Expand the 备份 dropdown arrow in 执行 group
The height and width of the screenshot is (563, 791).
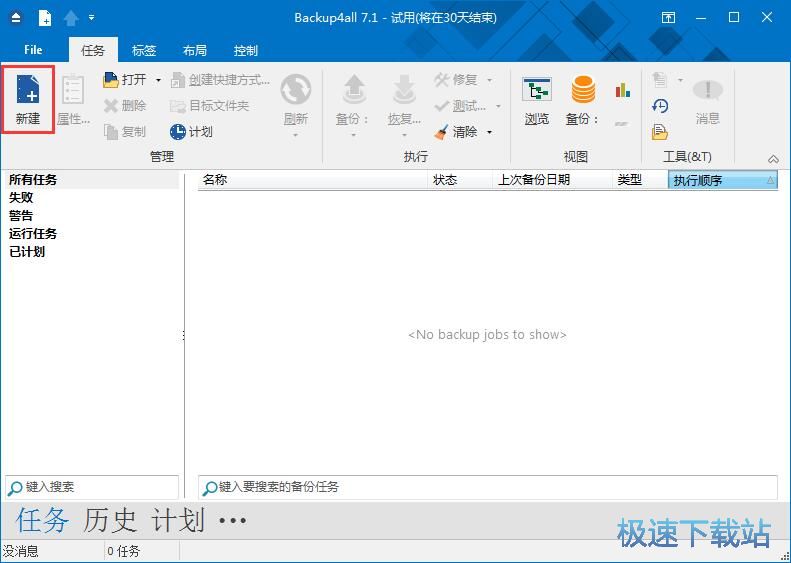(353, 135)
